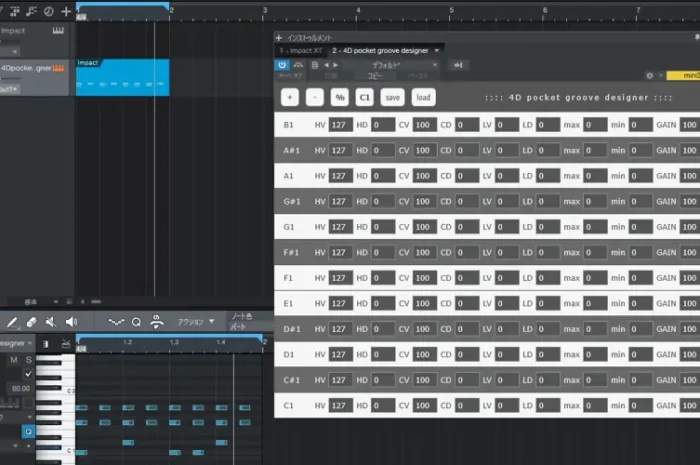The width and height of the screenshot is (700, 465).
Task: Go to next preset arrow
Action: (x=336, y=65)
